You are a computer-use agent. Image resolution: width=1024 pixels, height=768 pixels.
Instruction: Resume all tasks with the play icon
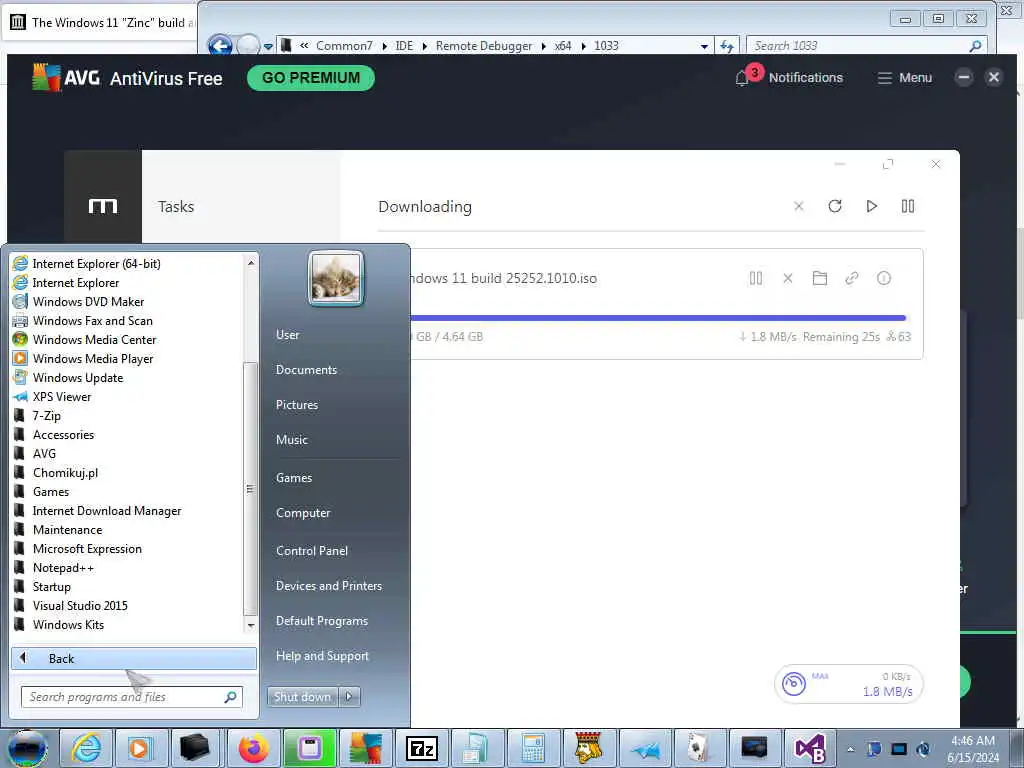(x=871, y=206)
